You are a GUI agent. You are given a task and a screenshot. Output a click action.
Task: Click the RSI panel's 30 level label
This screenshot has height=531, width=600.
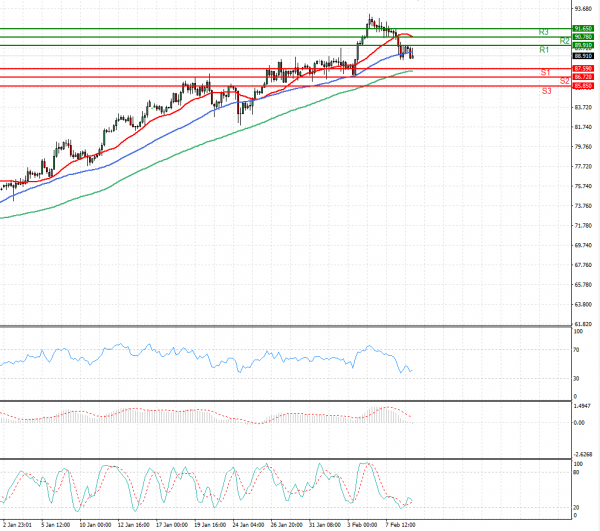tap(577, 379)
